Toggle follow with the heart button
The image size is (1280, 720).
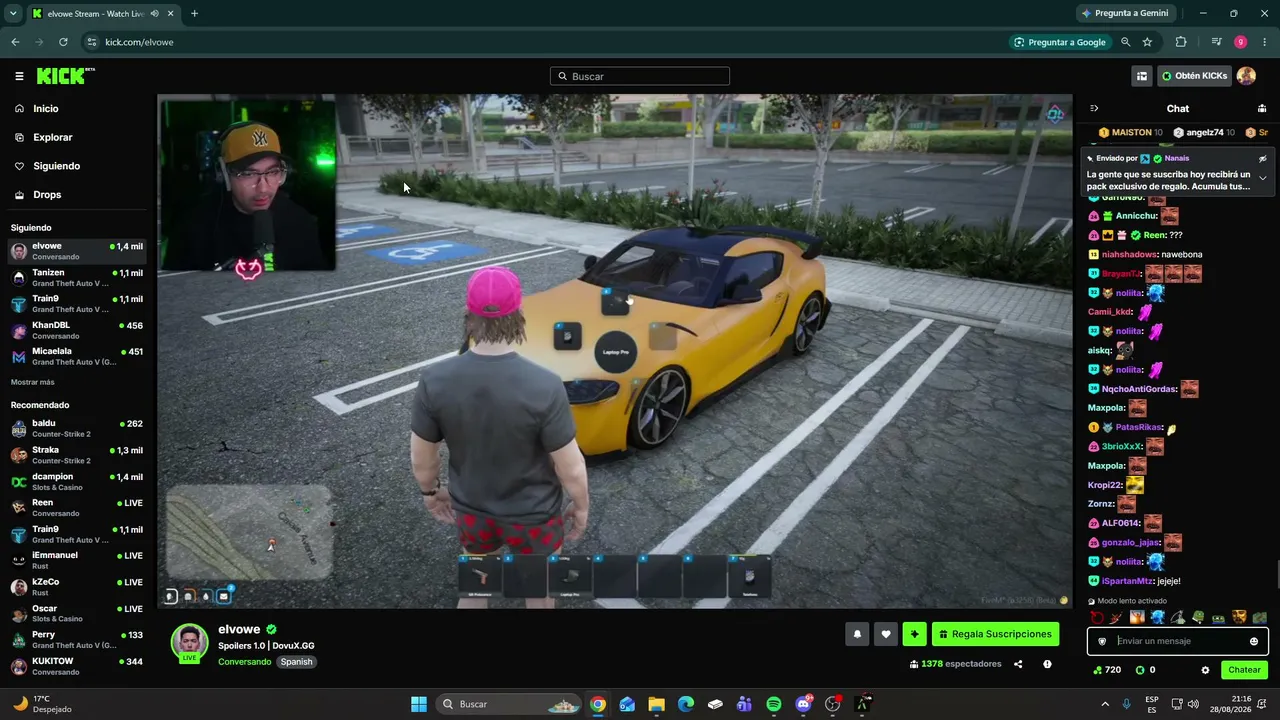(x=885, y=634)
